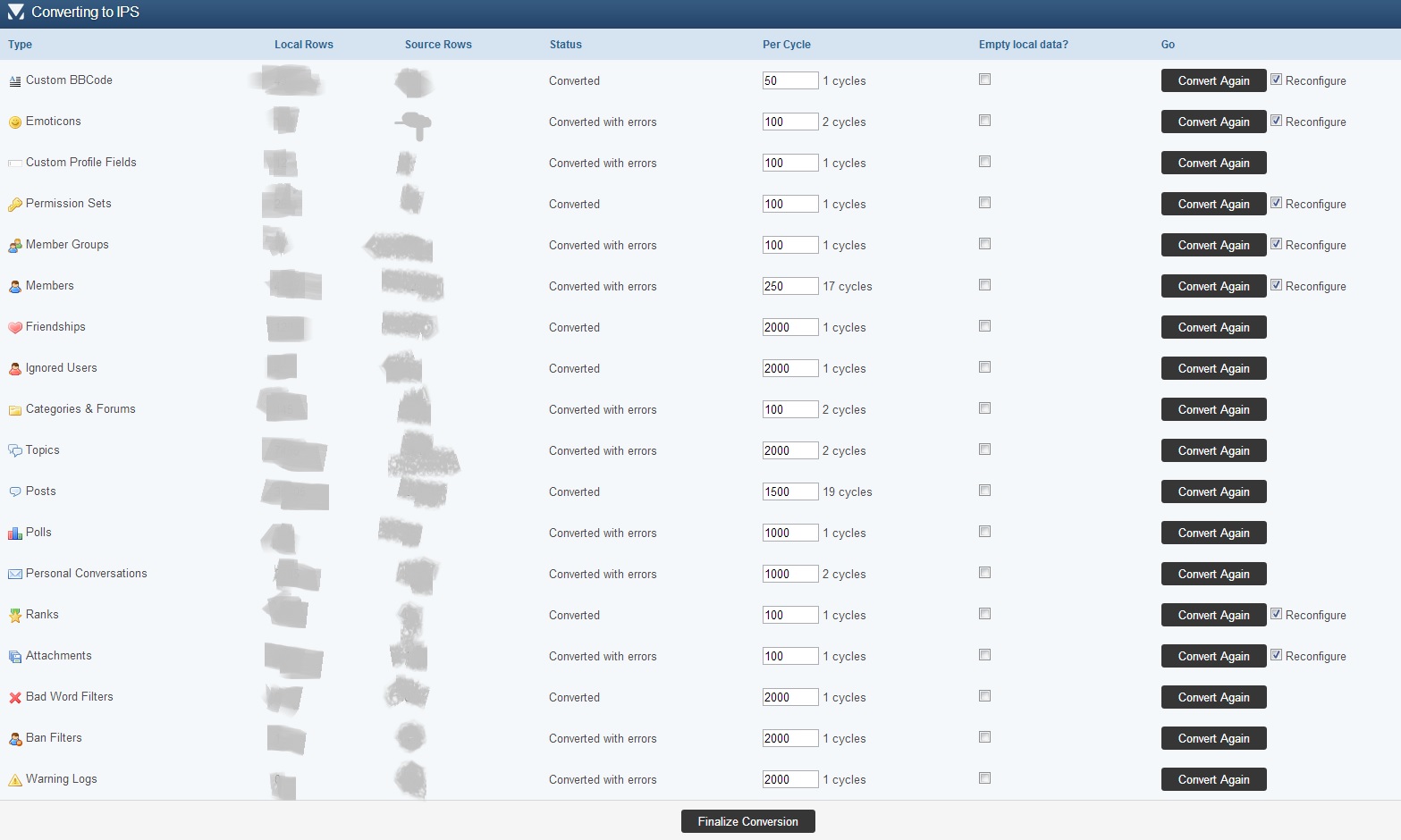Click the Polls bar chart icon
The height and width of the screenshot is (840, 1401).
(15, 533)
